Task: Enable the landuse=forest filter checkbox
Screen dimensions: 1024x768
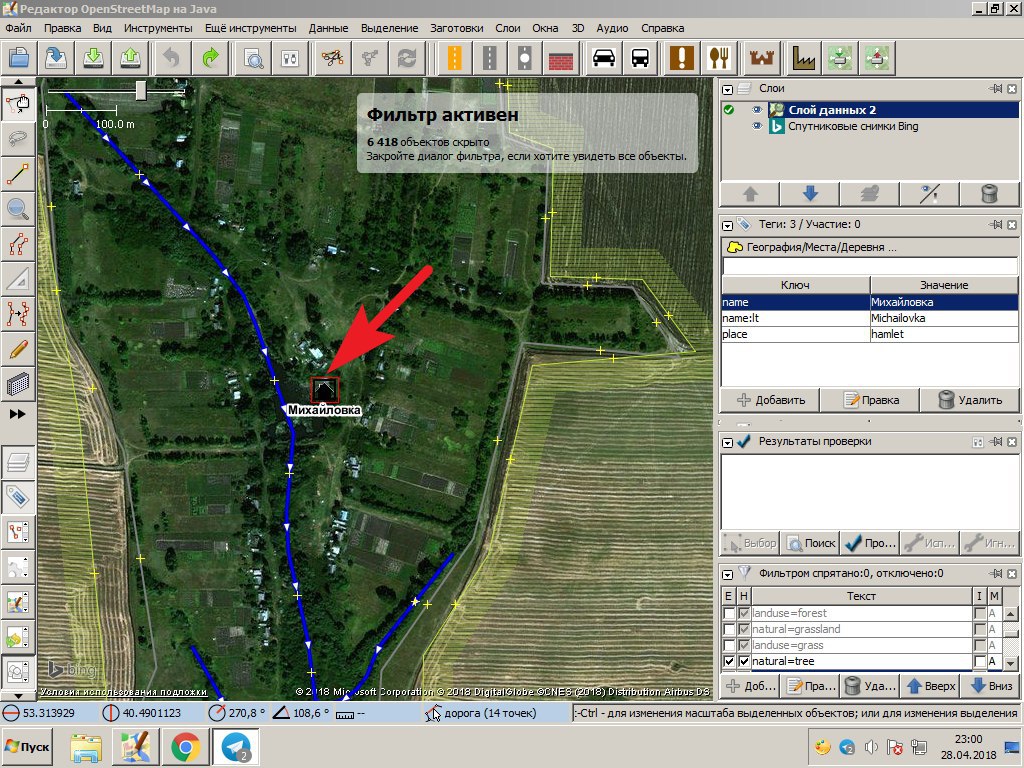Action: (x=729, y=613)
